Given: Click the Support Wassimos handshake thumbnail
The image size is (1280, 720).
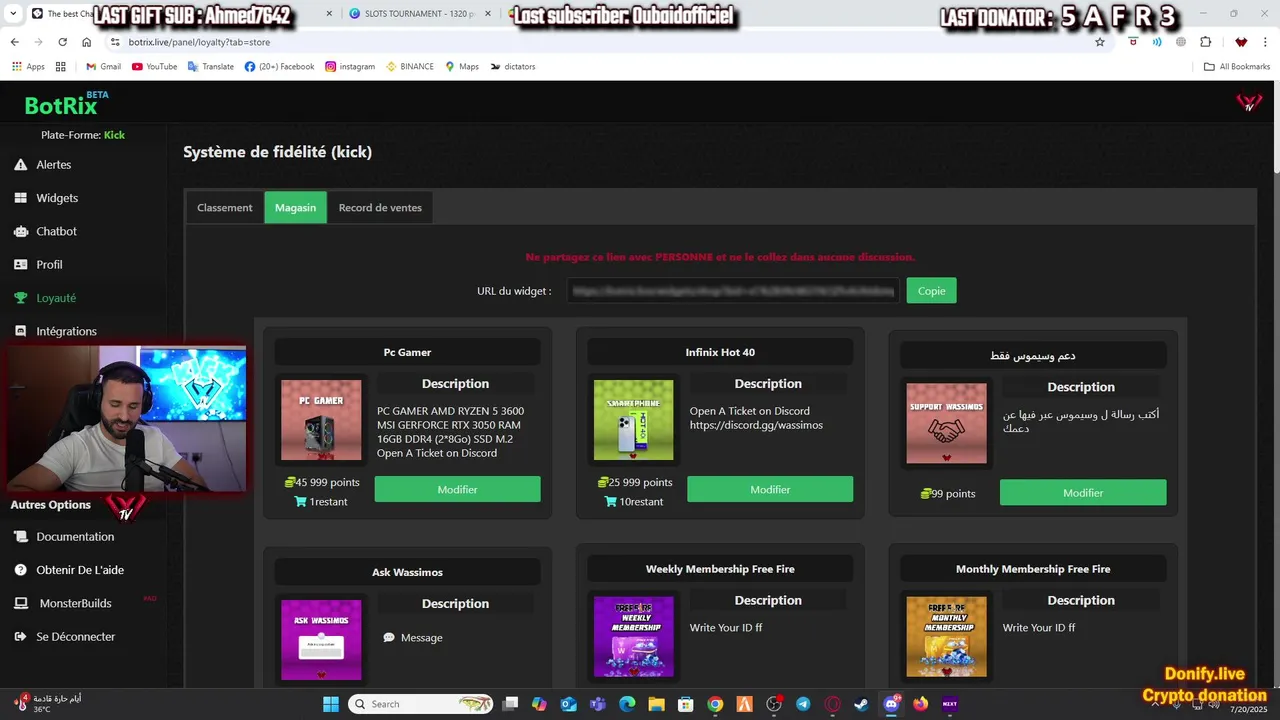Looking at the screenshot, I should [x=946, y=423].
